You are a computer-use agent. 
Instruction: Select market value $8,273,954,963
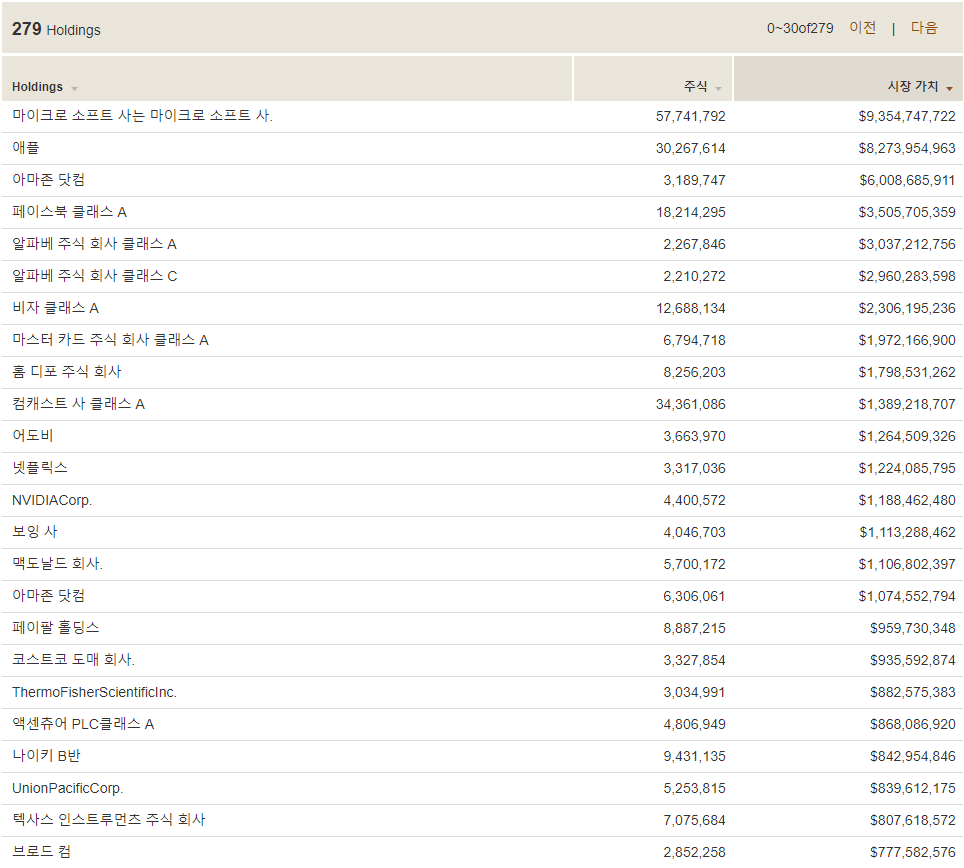click(907, 148)
